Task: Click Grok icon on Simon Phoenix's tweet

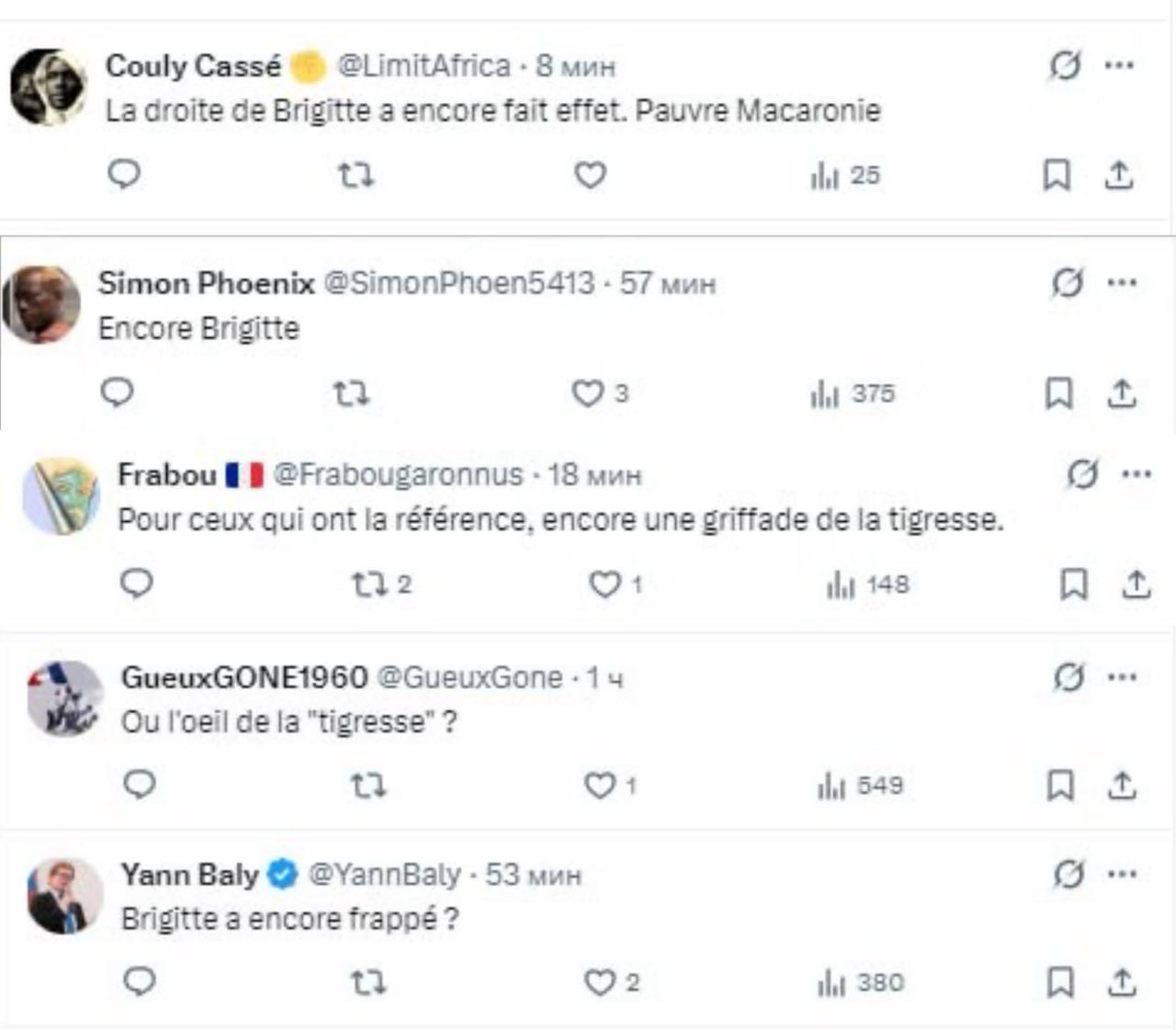Action: coord(1067,283)
